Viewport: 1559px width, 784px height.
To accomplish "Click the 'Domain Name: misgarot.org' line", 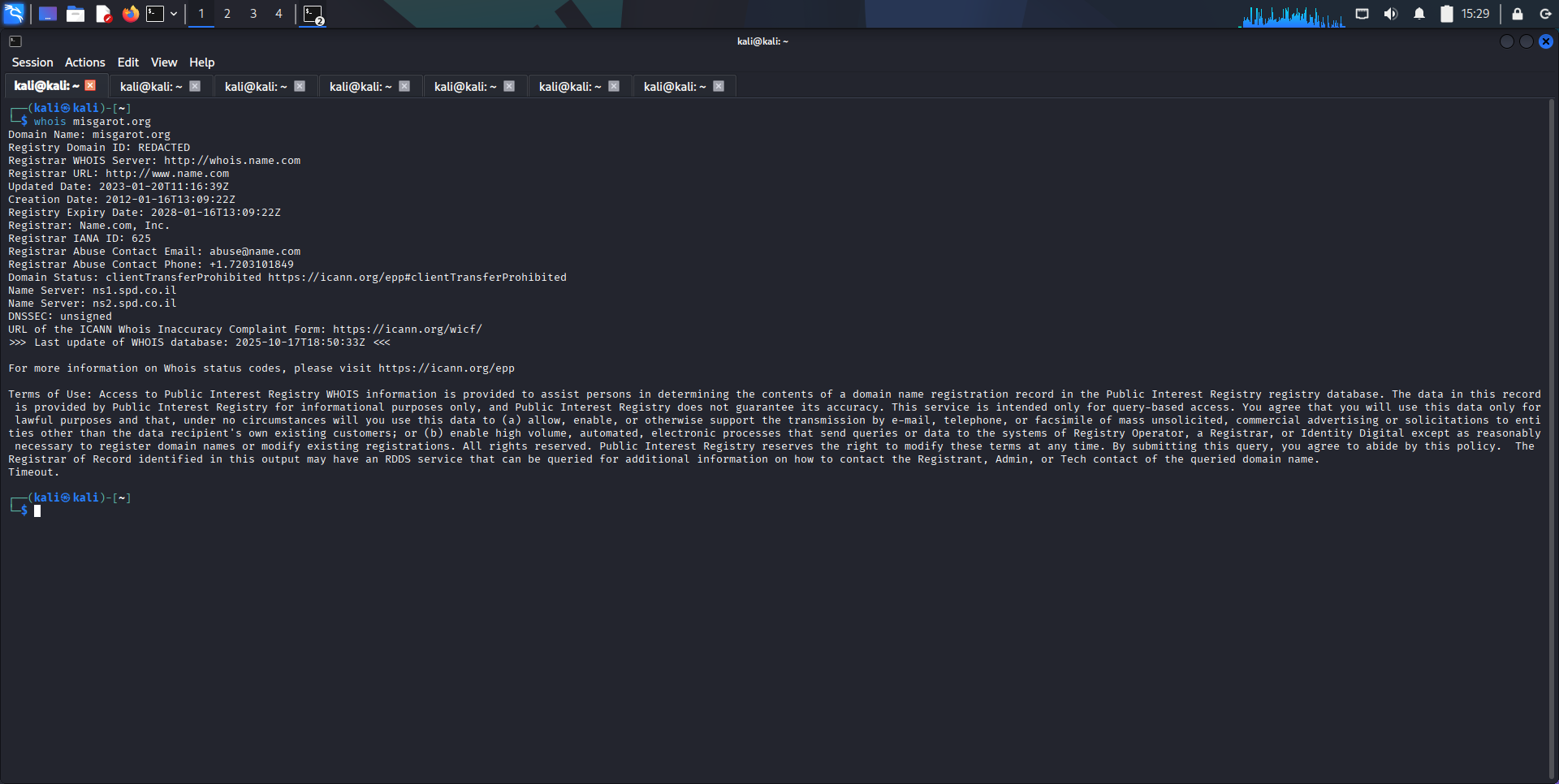I will pyautogui.click(x=89, y=135).
